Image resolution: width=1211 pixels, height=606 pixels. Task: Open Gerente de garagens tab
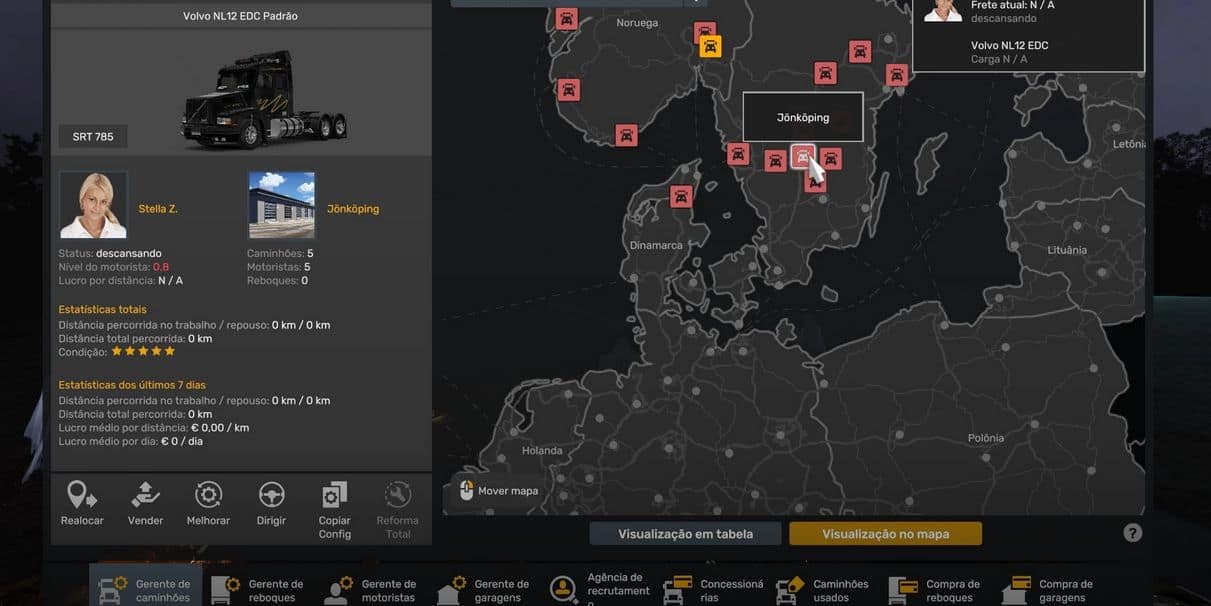tap(484, 590)
